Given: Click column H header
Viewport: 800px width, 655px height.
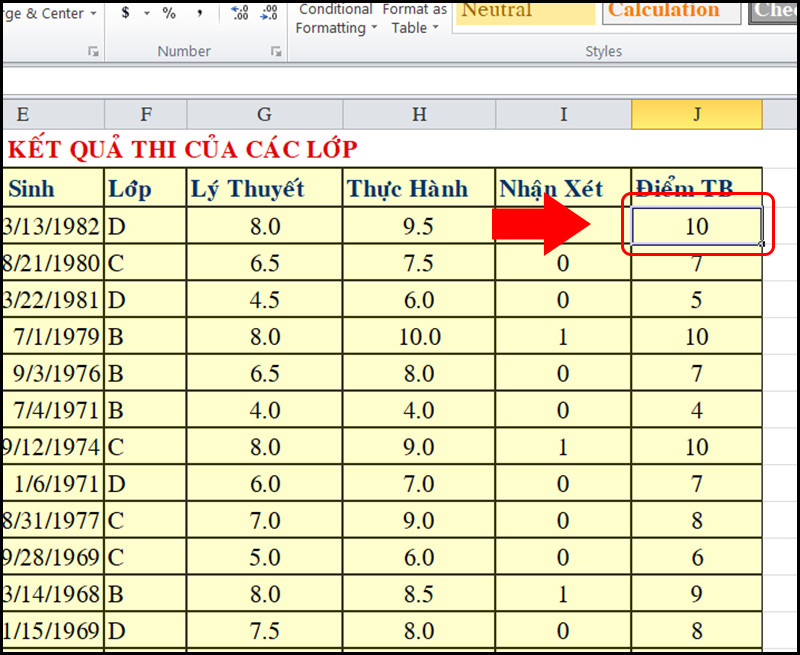Looking at the screenshot, I should pos(418,115).
